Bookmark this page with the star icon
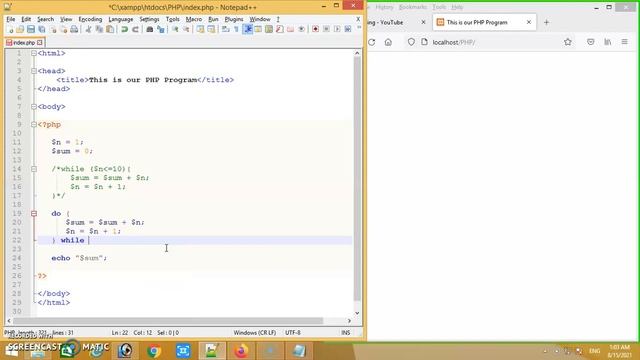The width and height of the screenshot is (640, 360). pos(568,42)
